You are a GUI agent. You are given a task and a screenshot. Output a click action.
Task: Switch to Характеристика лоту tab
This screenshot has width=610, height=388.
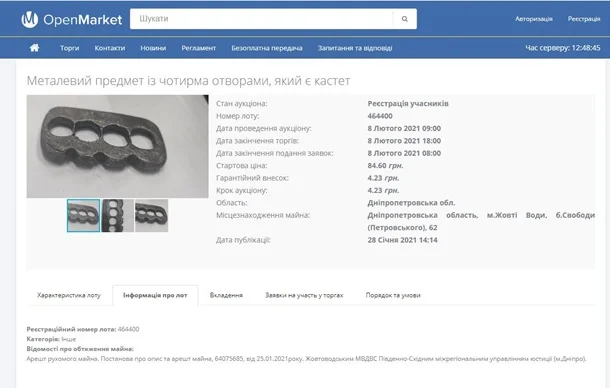[x=69, y=295]
